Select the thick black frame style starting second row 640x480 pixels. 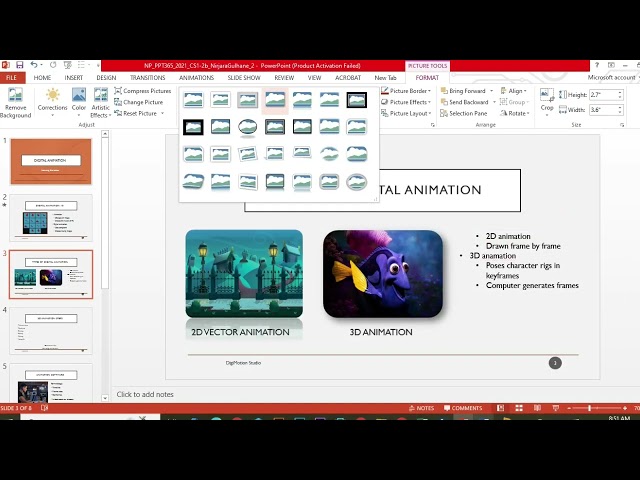click(x=193, y=127)
